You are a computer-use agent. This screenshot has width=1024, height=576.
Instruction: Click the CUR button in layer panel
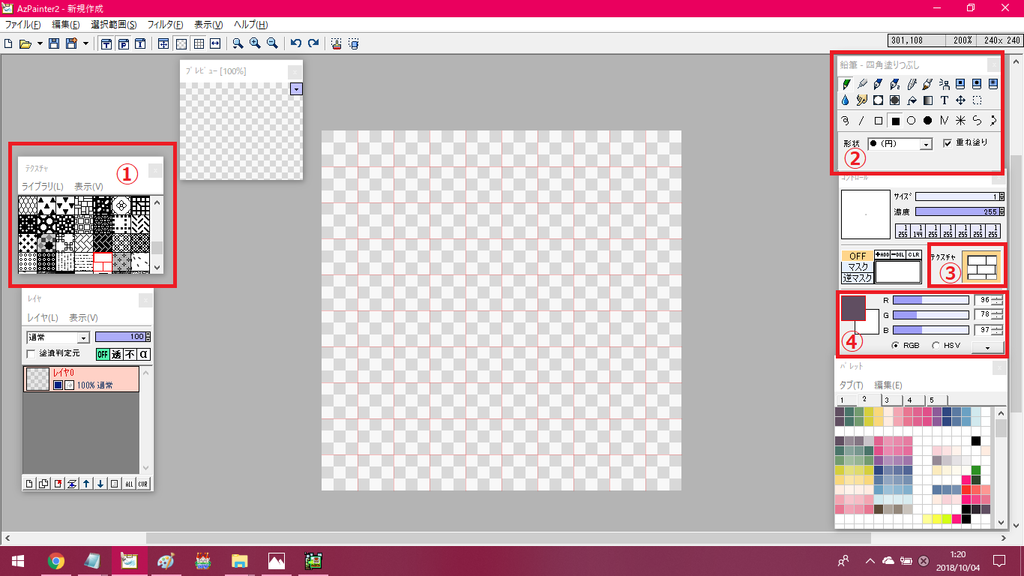[x=143, y=484]
